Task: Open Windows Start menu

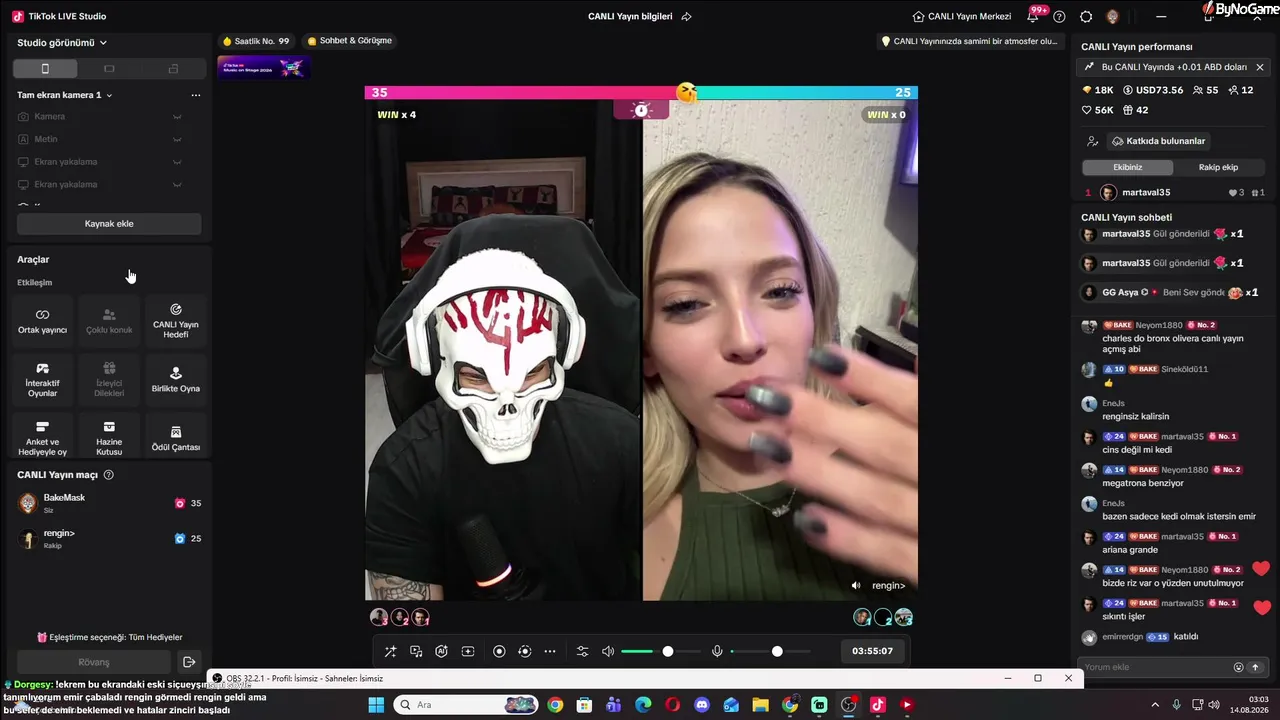Action: [x=376, y=705]
